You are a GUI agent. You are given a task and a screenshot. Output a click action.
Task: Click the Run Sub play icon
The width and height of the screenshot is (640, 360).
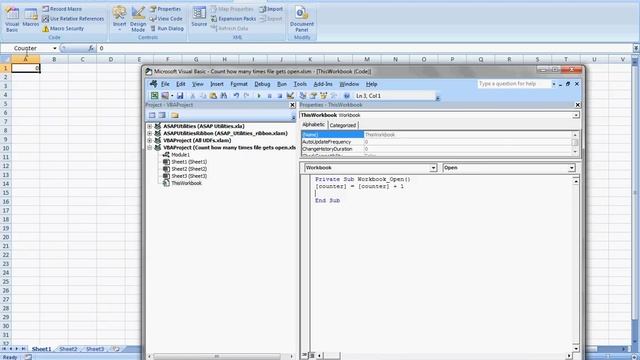259,96
